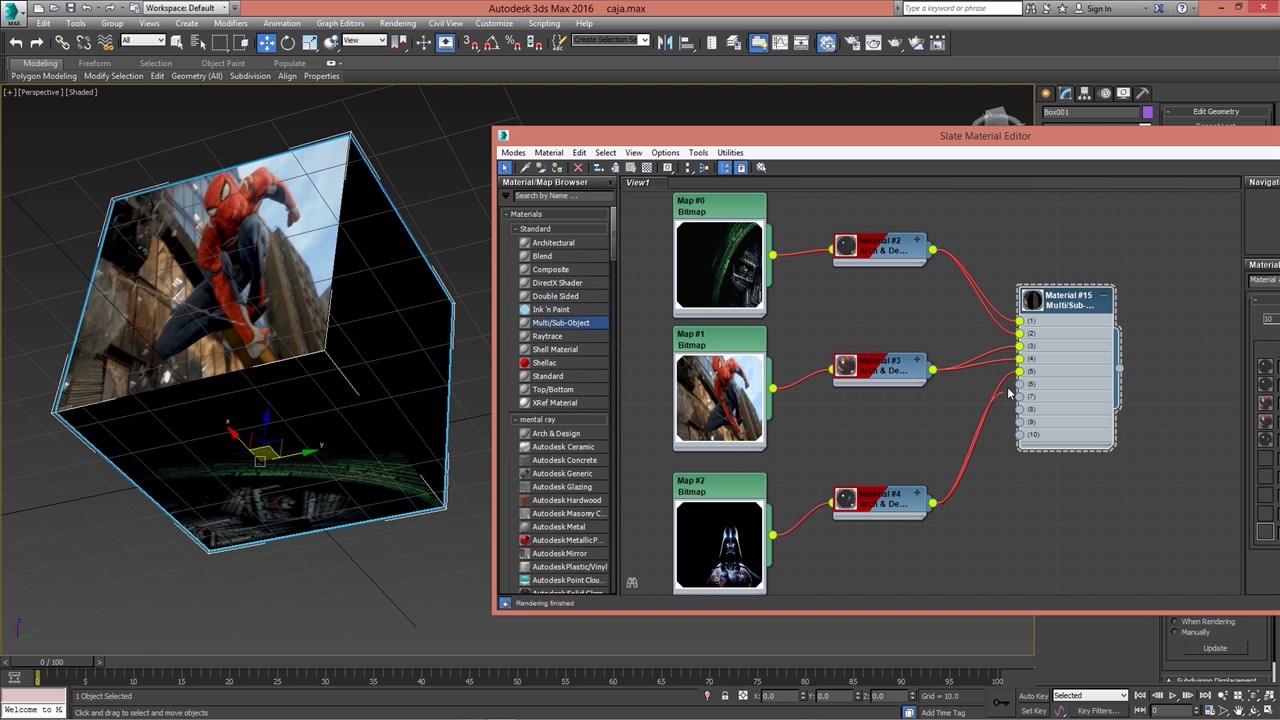The image size is (1280, 720).
Task: Open the Rendering menu
Action: pos(397,23)
